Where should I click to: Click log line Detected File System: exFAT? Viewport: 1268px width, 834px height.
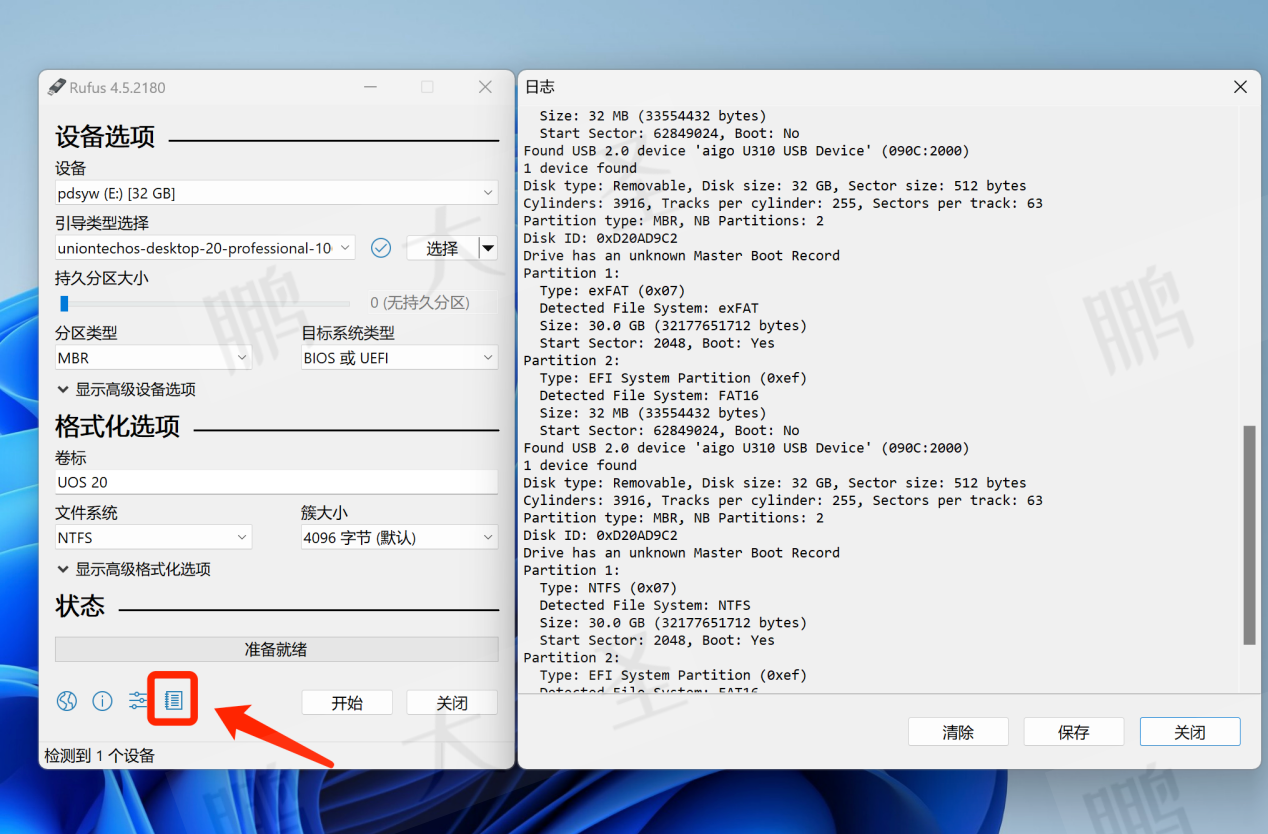click(x=649, y=308)
